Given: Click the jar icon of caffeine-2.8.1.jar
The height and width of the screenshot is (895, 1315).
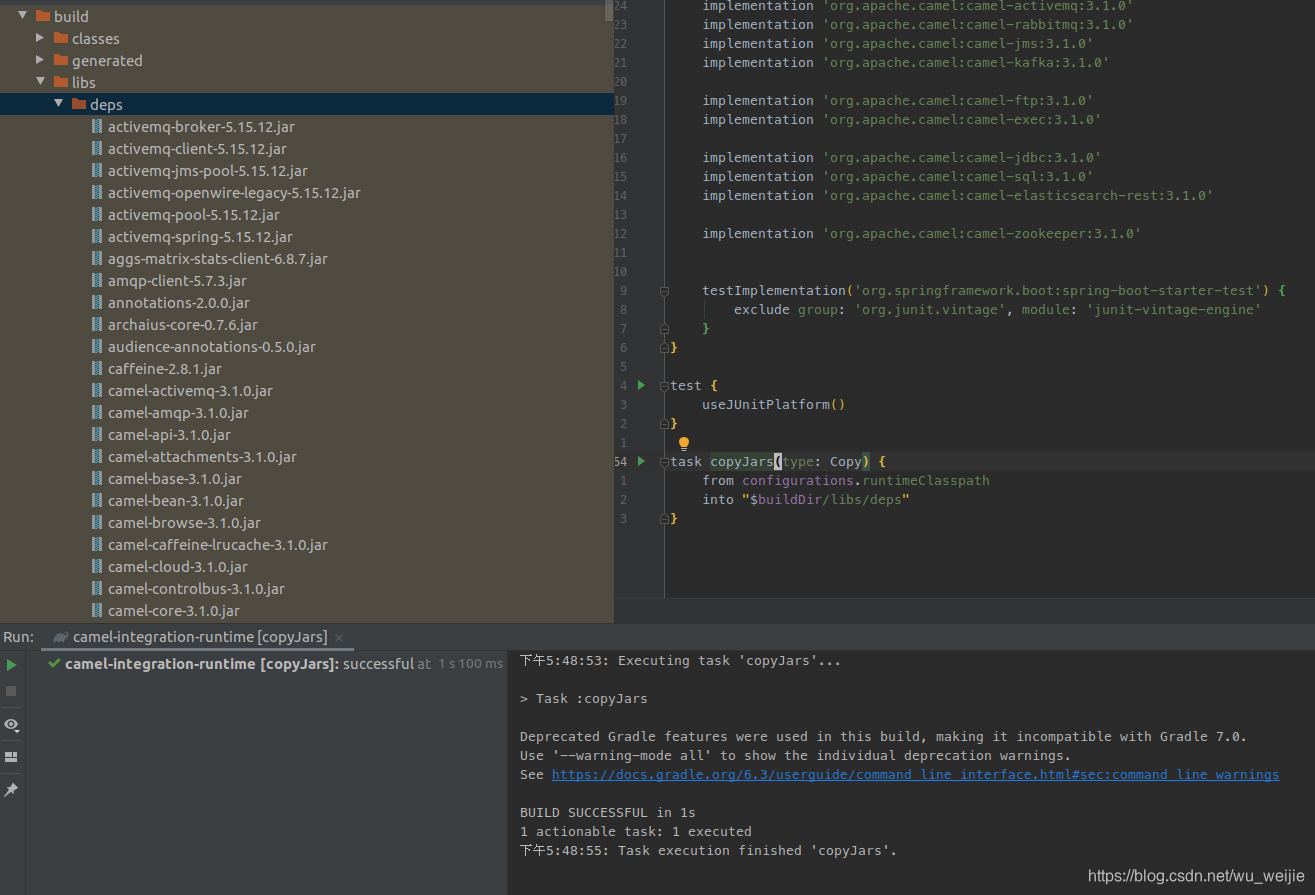Looking at the screenshot, I should pyautogui.click(x=97, y=368).
